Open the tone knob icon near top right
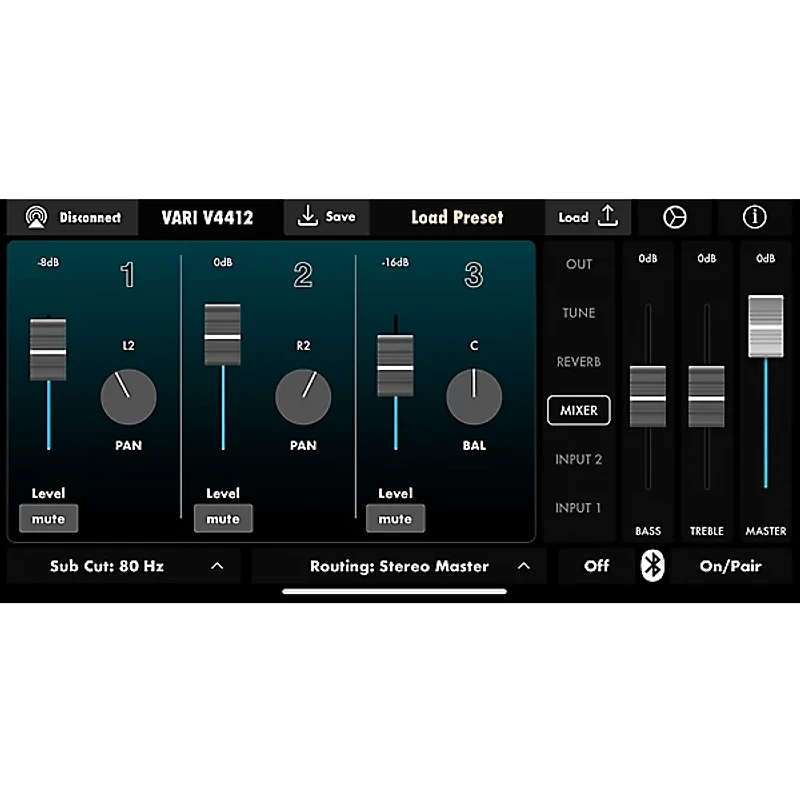 [674, 217]
